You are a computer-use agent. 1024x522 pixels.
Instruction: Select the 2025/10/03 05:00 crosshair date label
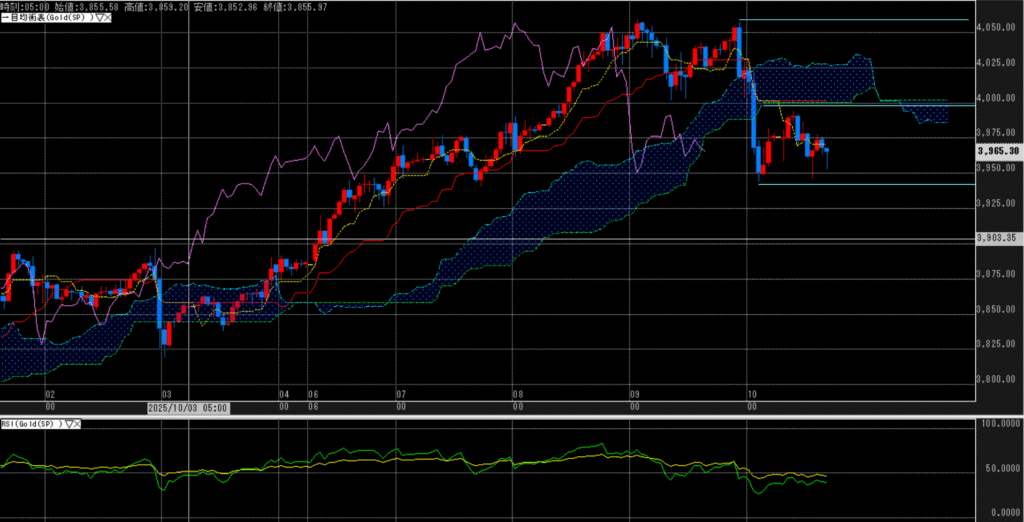point(188,408)
